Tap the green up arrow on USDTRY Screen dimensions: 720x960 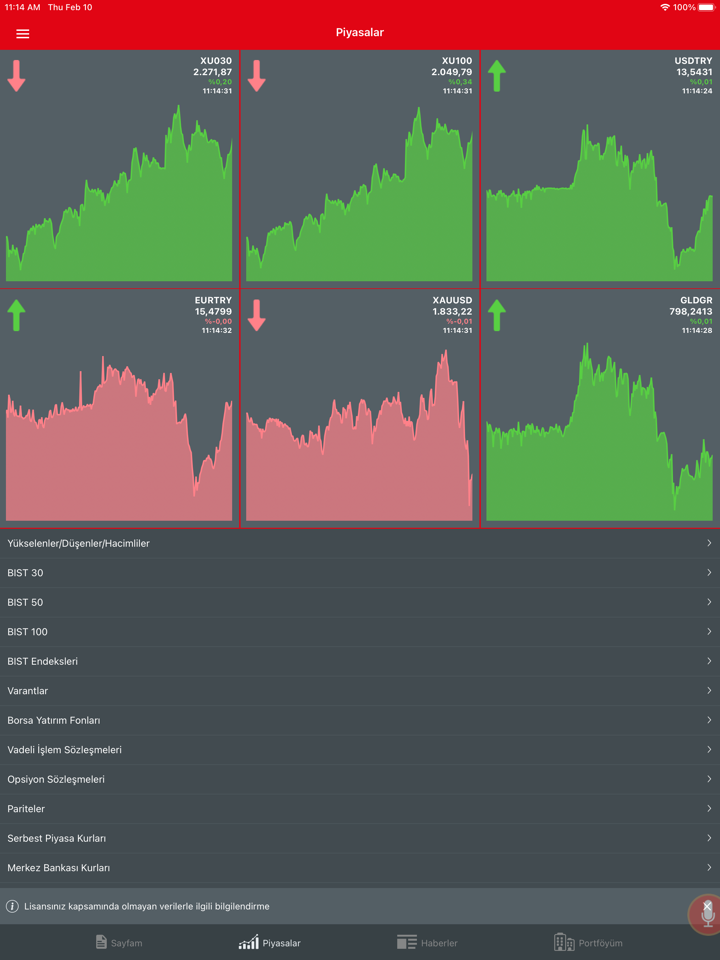(497, 76)
